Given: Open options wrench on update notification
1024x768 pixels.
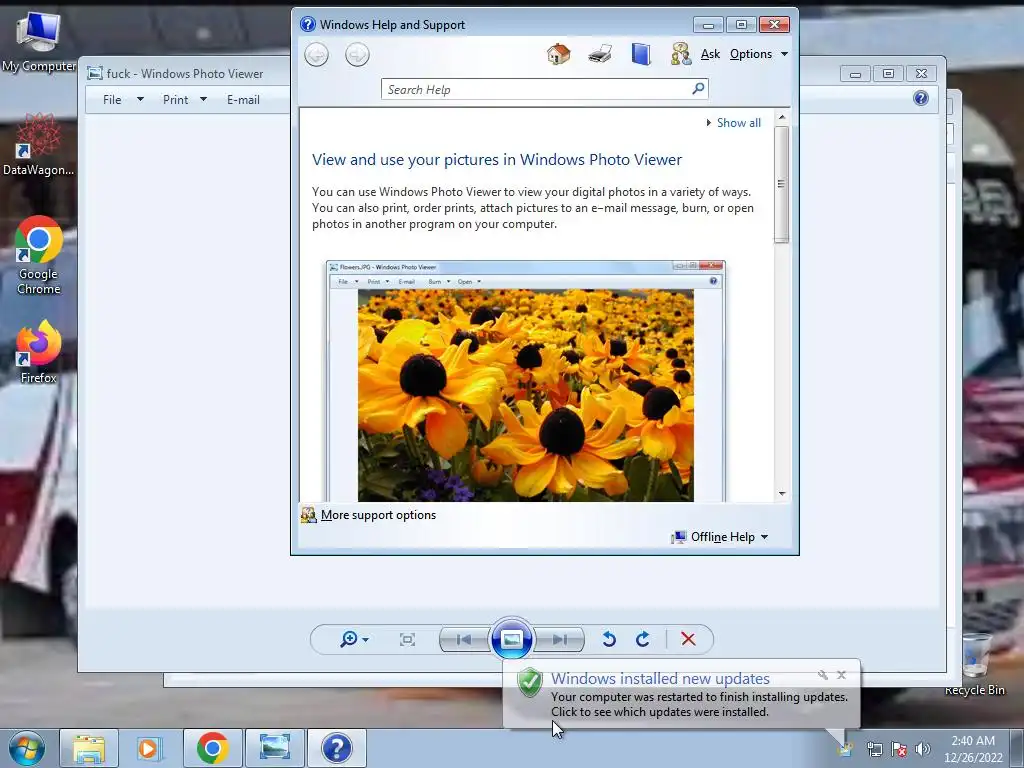Looking at the screenshot, I should point(823,675).
